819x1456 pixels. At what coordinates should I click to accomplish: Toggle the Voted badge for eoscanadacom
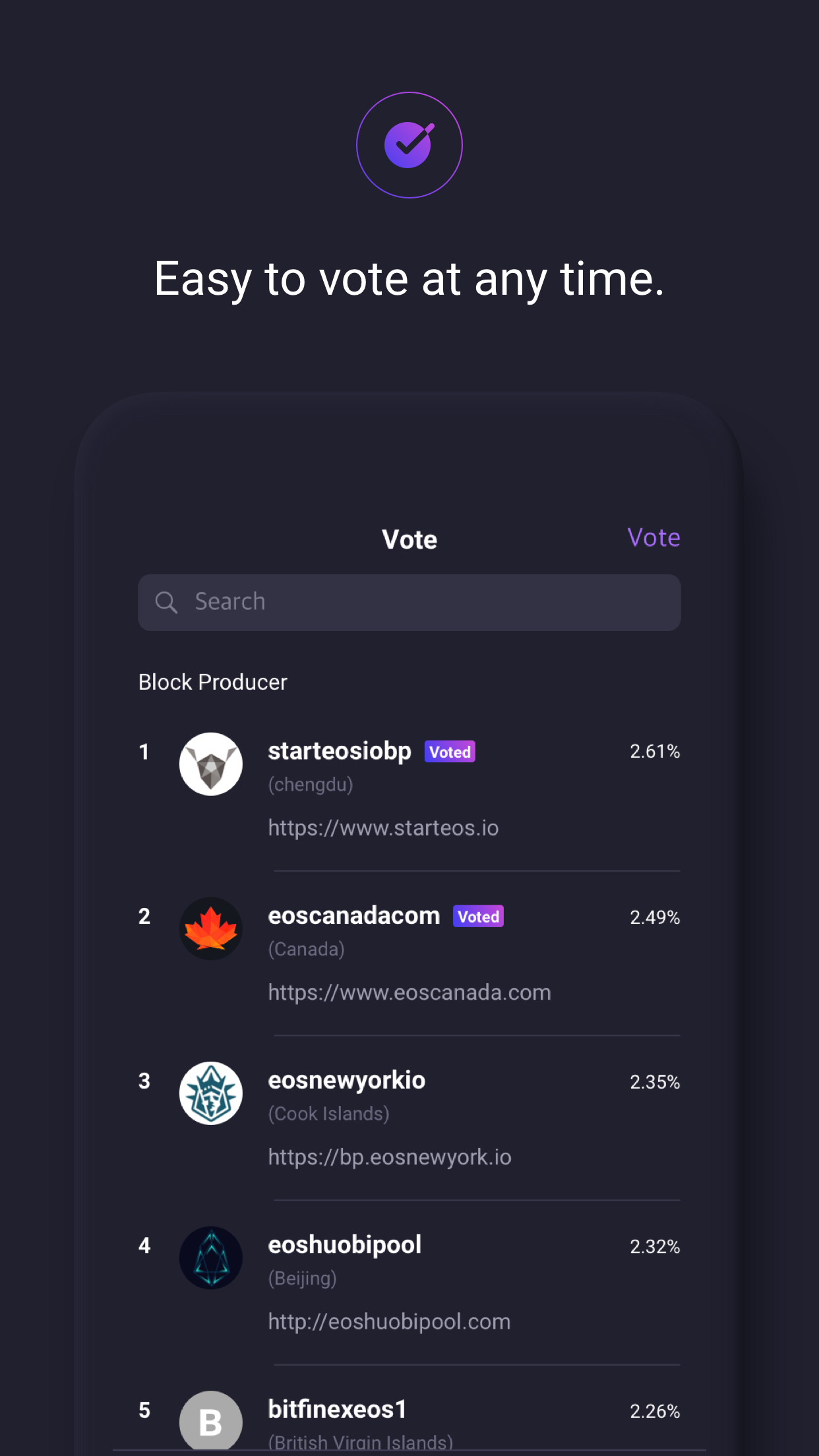(478, 916)
